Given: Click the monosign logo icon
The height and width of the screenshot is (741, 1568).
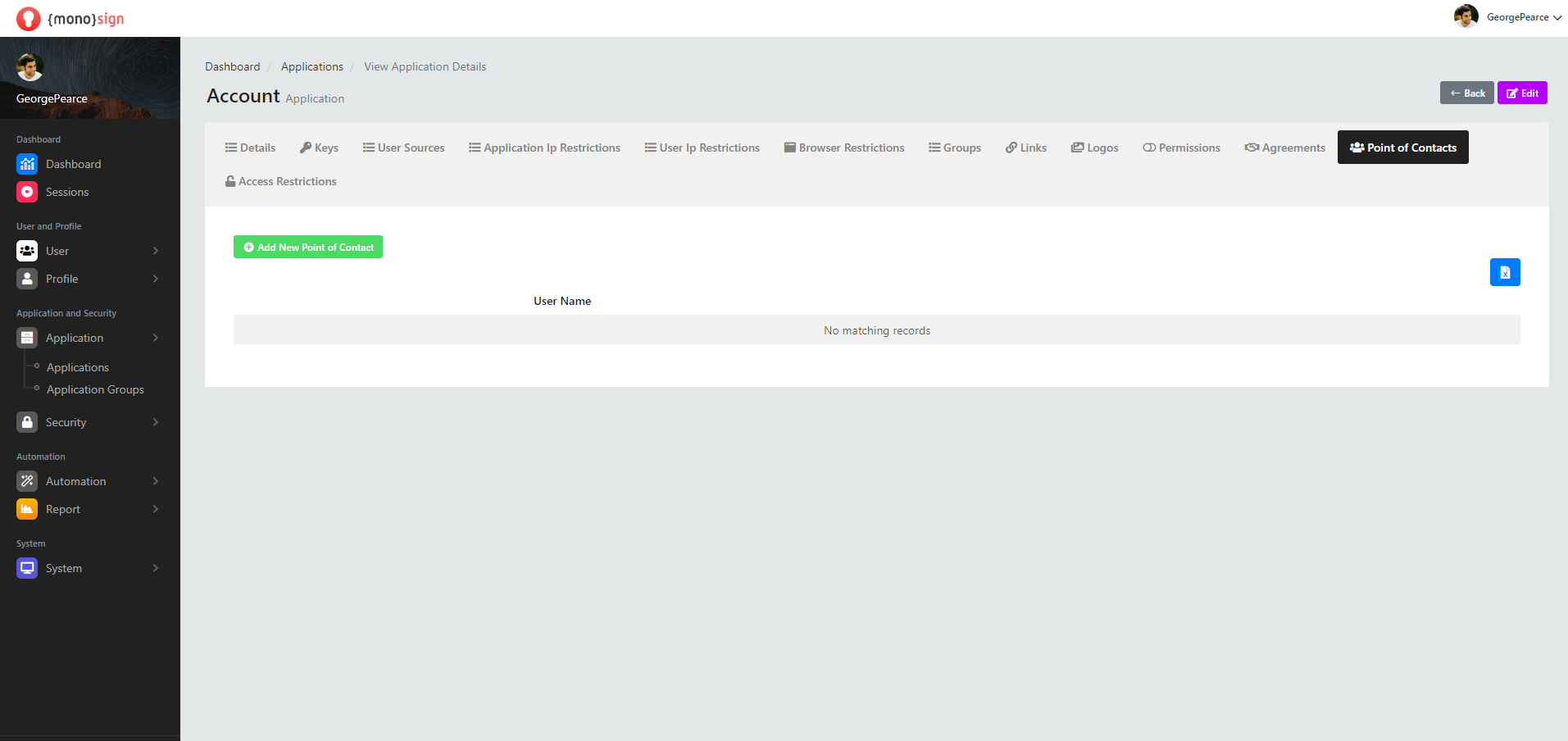Looking at the screenshot, I should [x=28, y=18].
